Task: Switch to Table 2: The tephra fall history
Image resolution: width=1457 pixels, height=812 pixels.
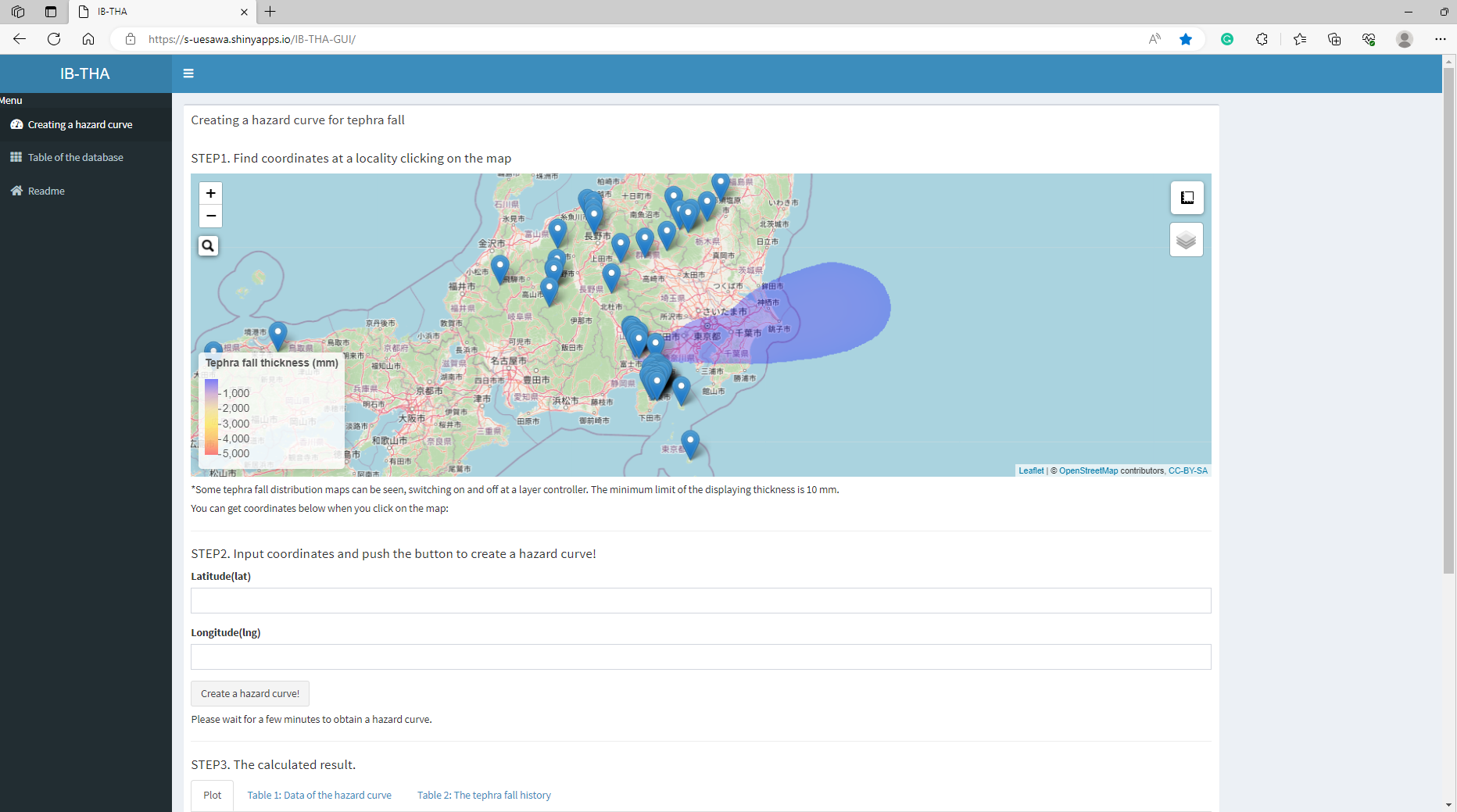Action: click(484, 795)
